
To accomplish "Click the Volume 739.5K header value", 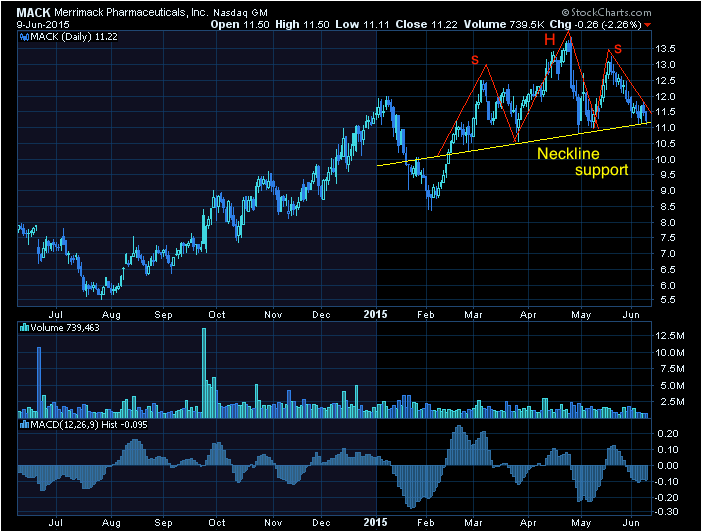I will tap(504, 25).
